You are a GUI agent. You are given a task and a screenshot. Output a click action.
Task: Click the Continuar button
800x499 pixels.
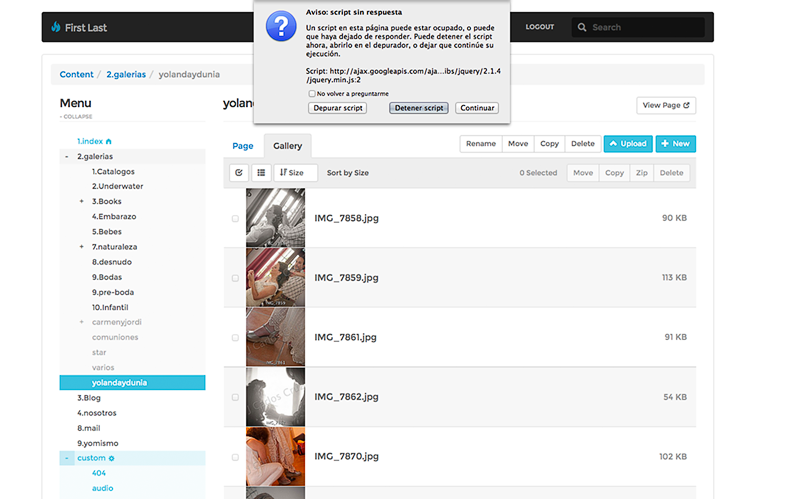click(x=477, y=108)
